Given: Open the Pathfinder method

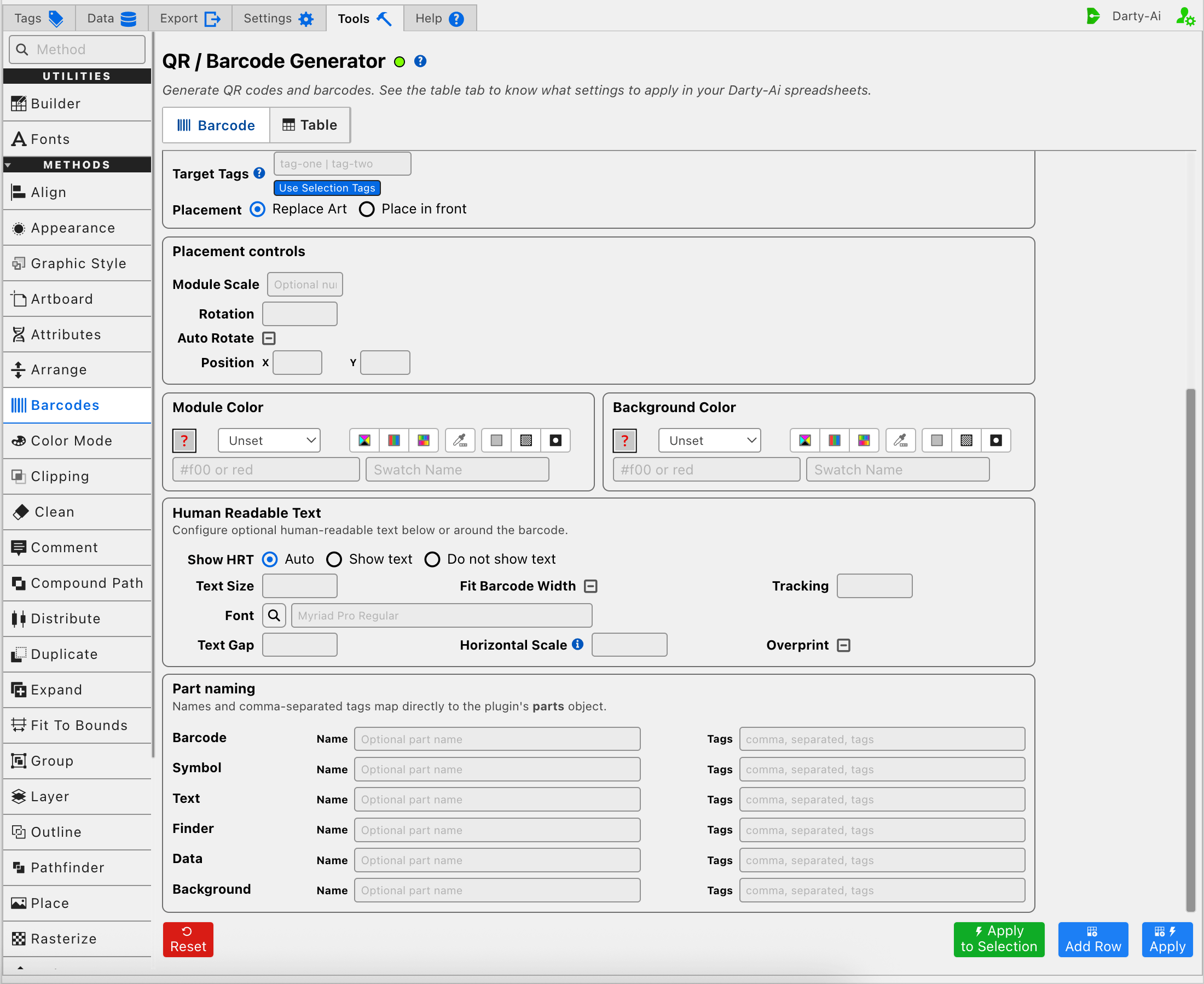Looking at the screenshot, I should [x=77, y=868].
